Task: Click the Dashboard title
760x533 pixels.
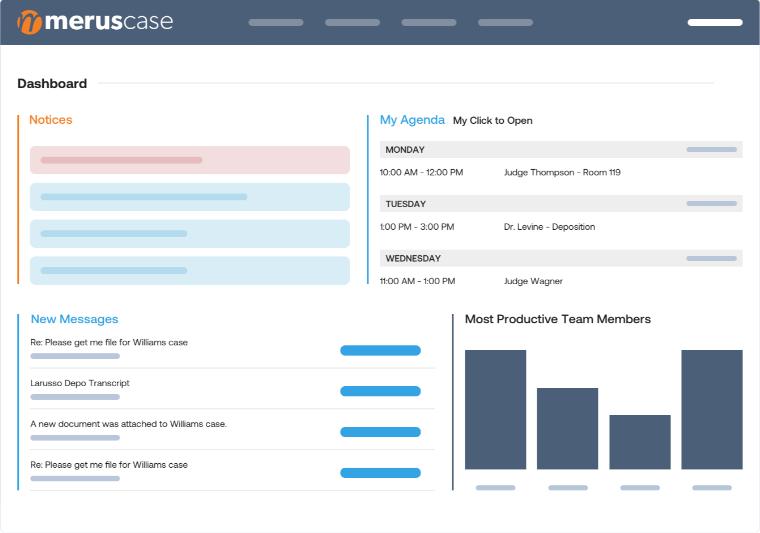Action: 52,83
